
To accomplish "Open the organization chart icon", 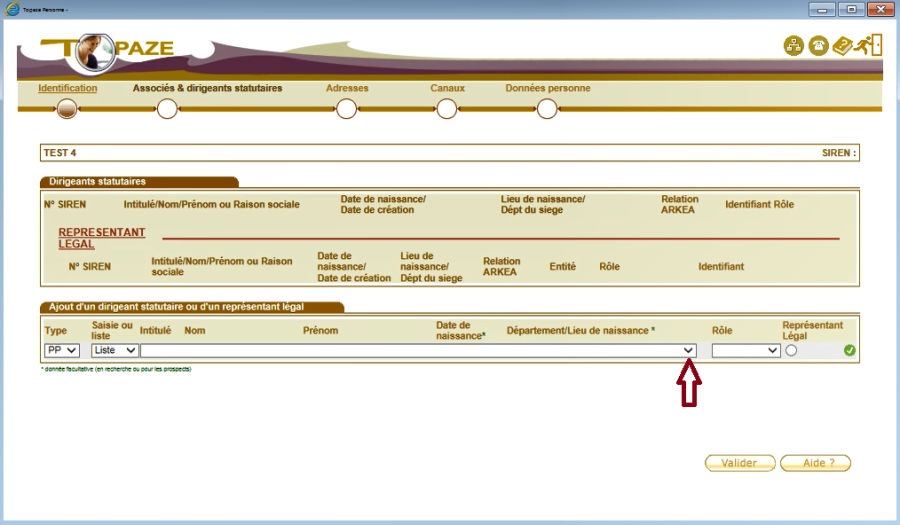I will click(x=793, y=46).
